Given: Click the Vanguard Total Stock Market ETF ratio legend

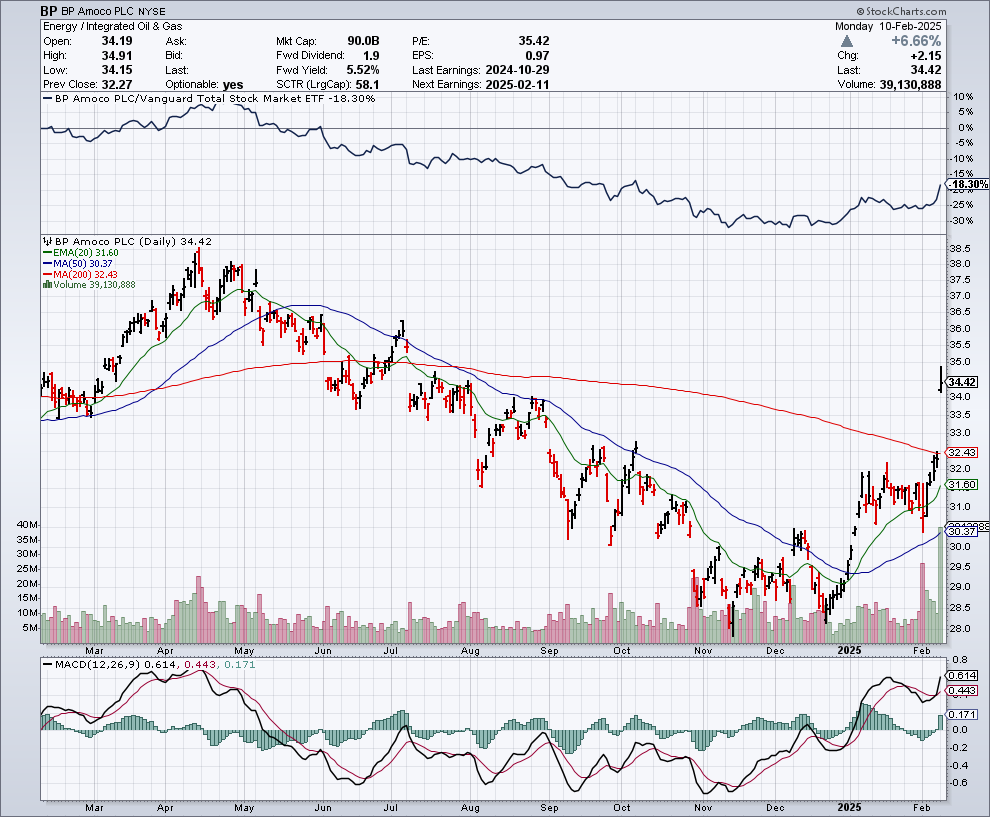Looking at the screenshot, I should pos(208,98).
